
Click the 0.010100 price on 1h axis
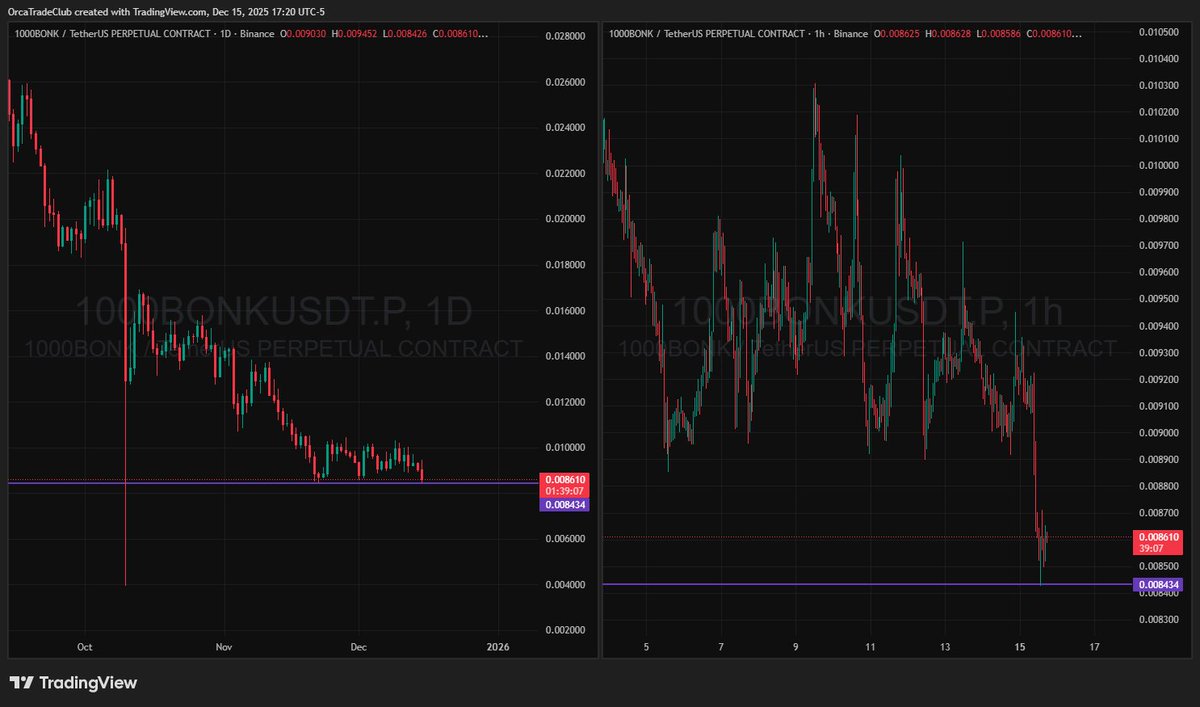coord(1159,139)
